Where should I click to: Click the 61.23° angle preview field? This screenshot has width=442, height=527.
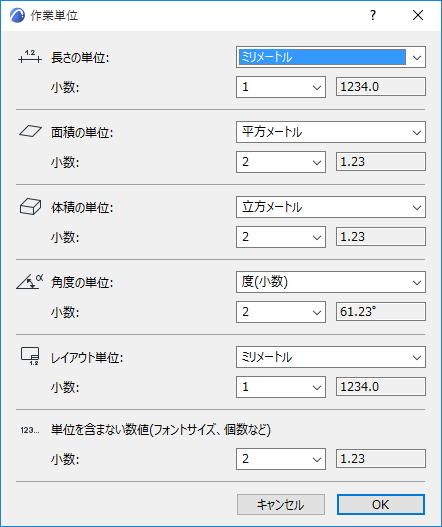tap(381, 312)
